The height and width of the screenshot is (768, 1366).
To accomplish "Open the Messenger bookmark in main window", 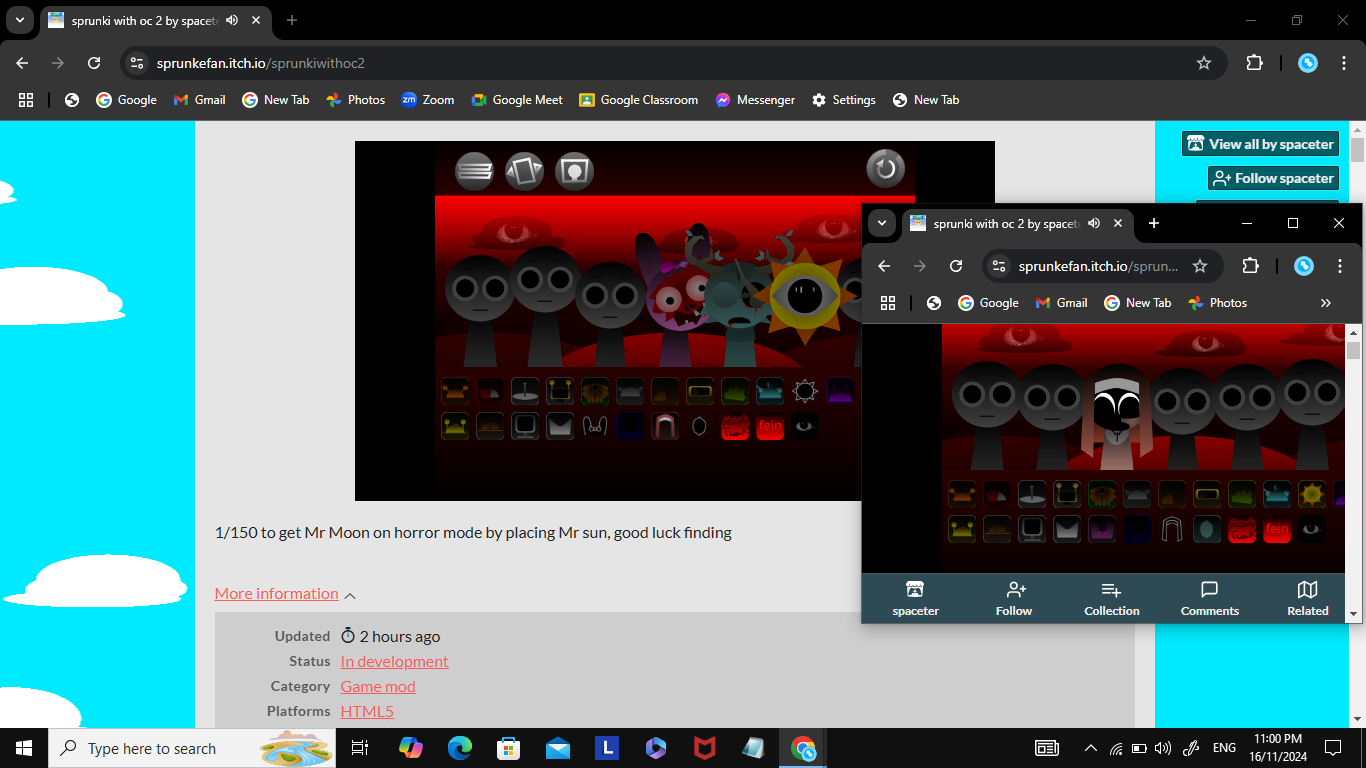I will pyautogui.click(x=755, y=100).
